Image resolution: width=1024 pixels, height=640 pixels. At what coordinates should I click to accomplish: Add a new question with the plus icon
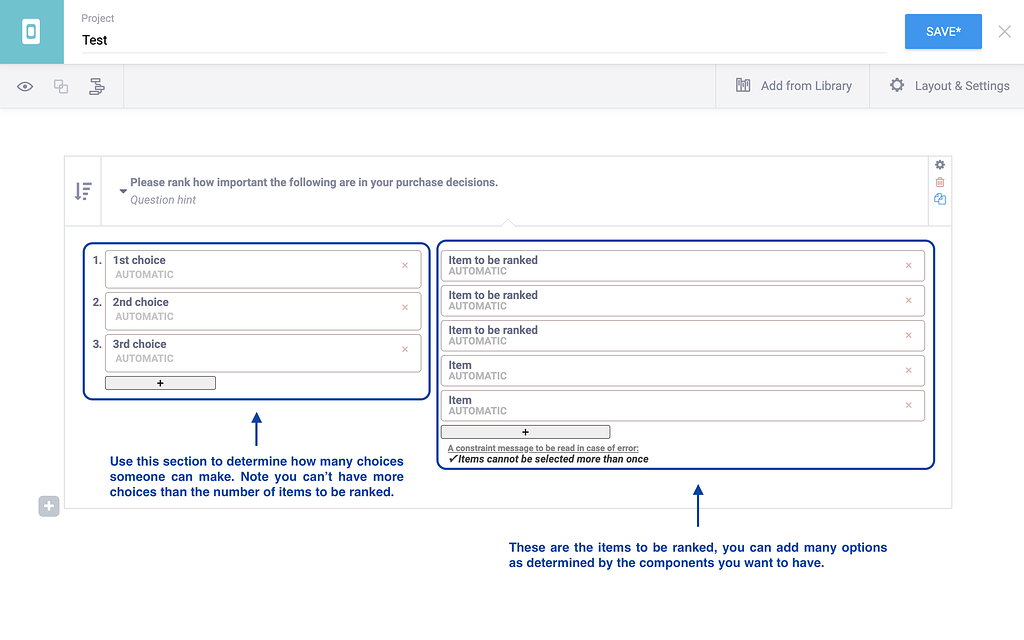click(49, 506)
